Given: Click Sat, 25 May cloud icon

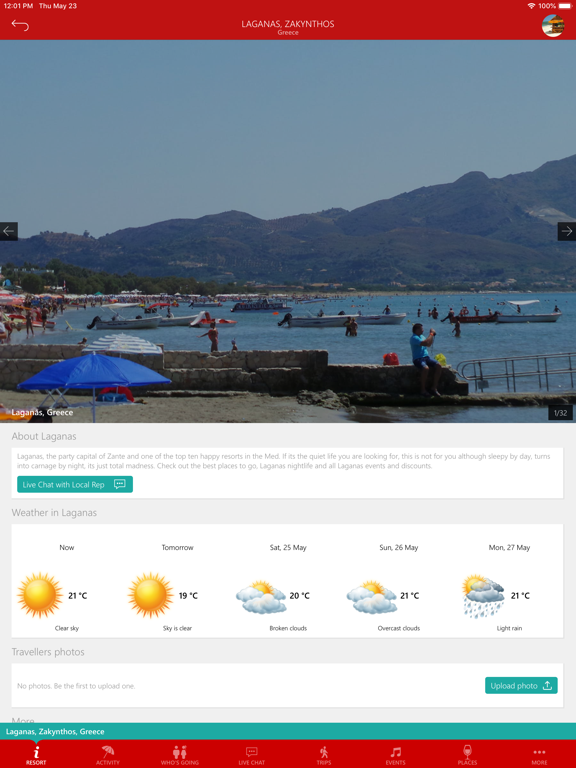Looking at the screenshot, I should point(261,597).
